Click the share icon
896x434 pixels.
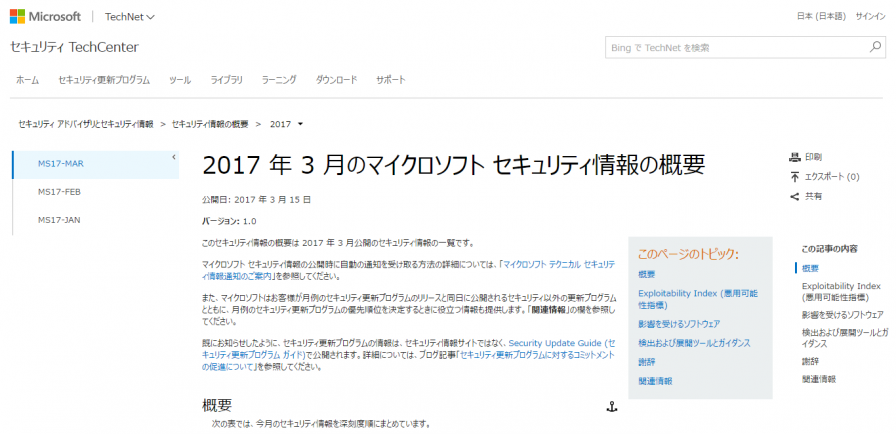coord(794,196)
